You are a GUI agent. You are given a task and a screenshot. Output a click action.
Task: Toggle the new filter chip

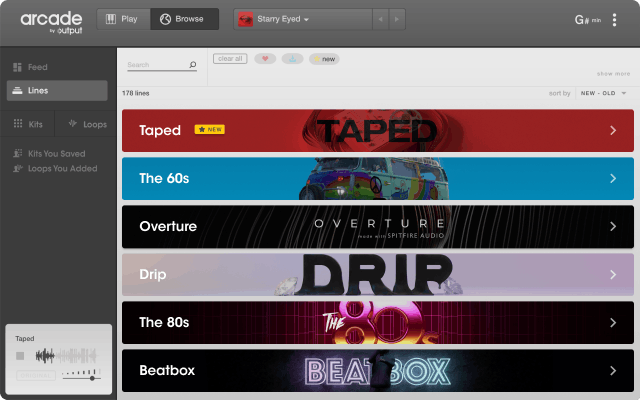324,59
